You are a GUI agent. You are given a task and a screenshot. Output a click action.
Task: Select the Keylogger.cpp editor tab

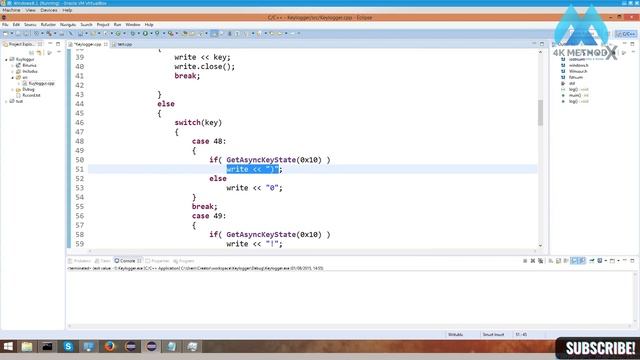87,44
